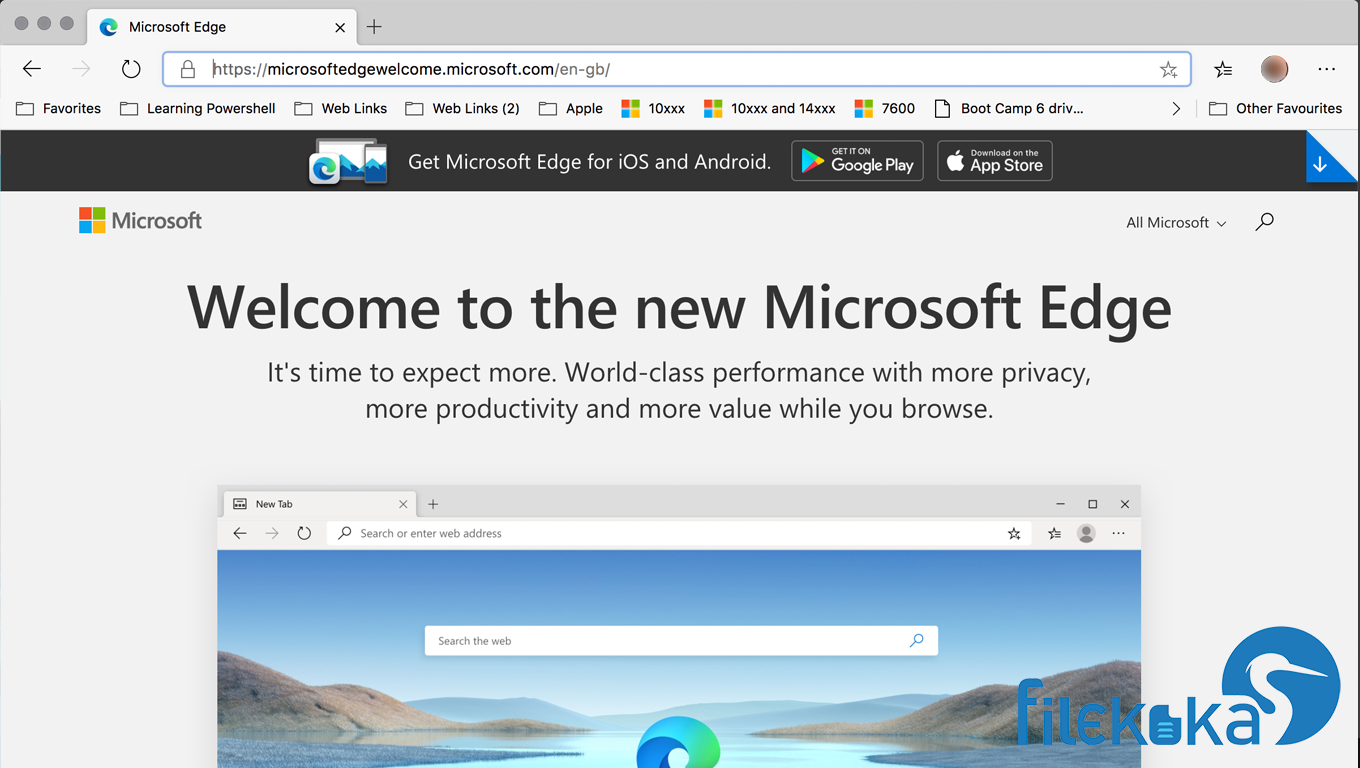Open the Learning Powershell bookmark folder
Image resolution: width=1360 pixels, height=768 pixels.
(198, 108)
